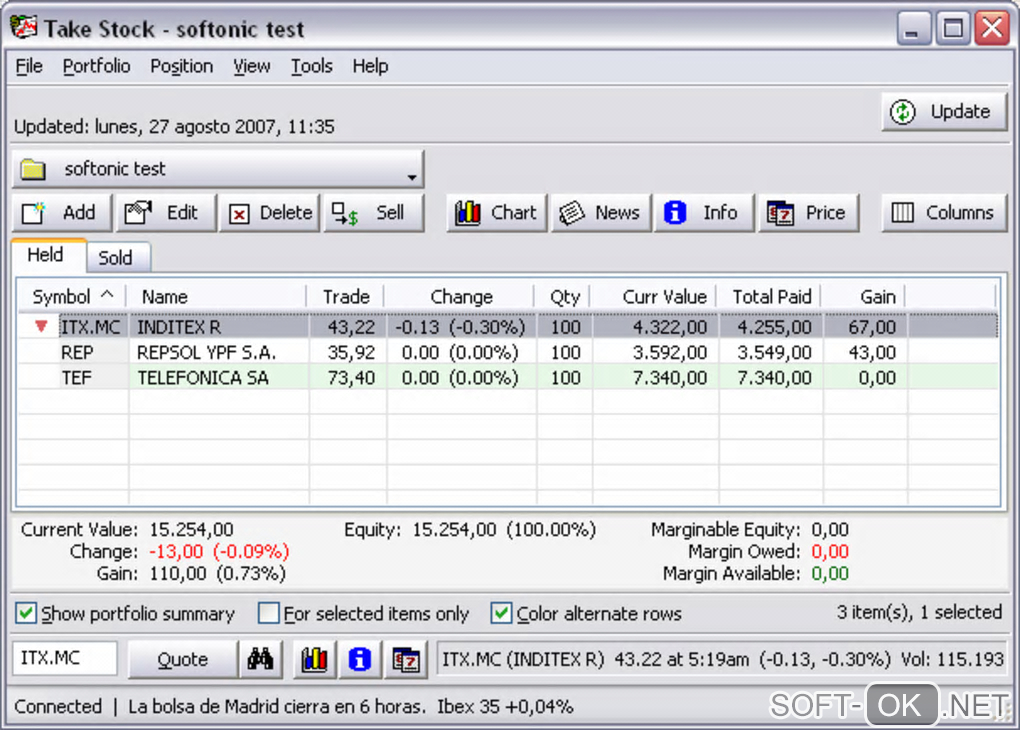Screen dimensions: 1020x730
Task: Open the Columns chooser
Action: tap(944, 213)
